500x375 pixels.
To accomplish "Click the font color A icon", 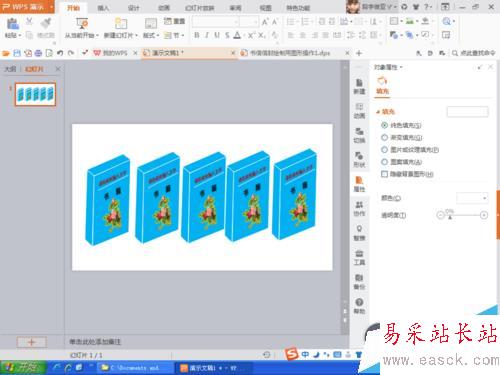I will point(237,35).
